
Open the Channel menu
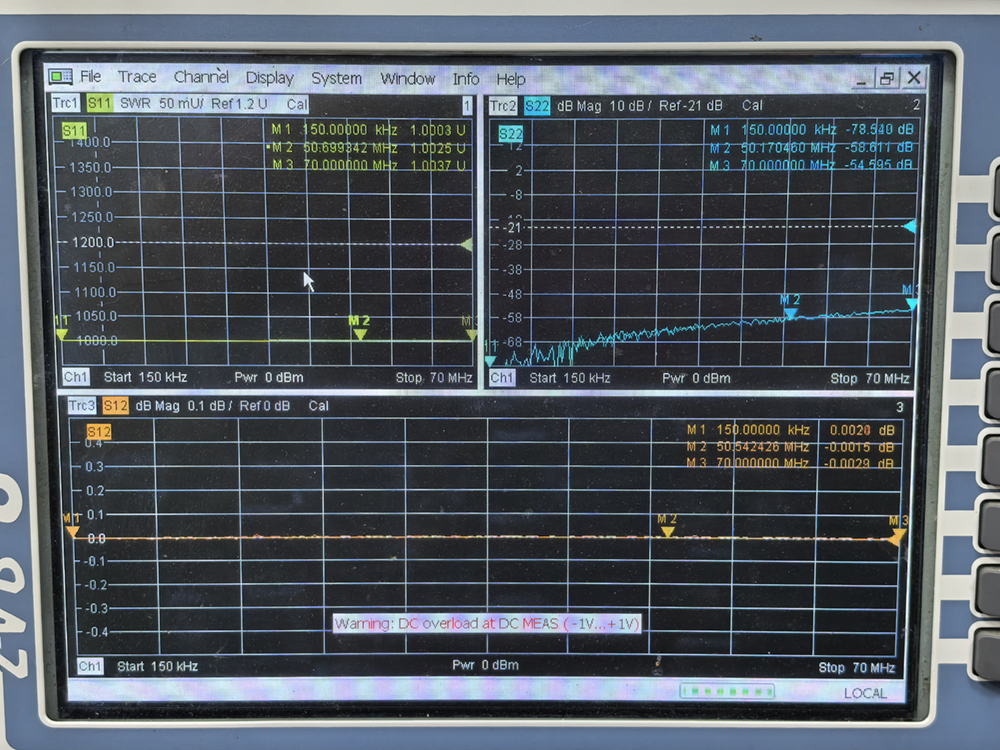click(201, 77)
